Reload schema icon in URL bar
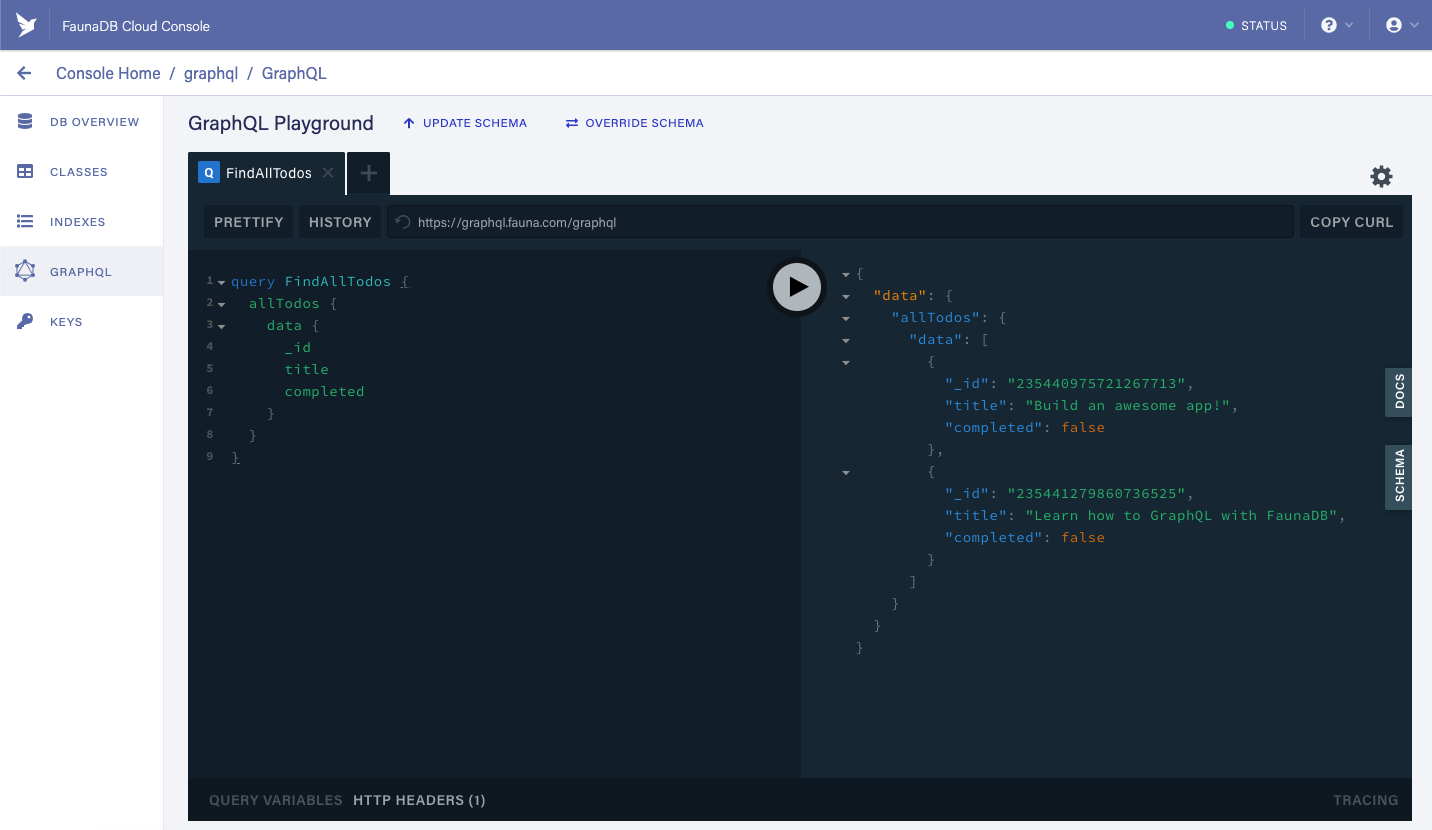This screenshot has width=1432, height=830. tap(403, 222)
